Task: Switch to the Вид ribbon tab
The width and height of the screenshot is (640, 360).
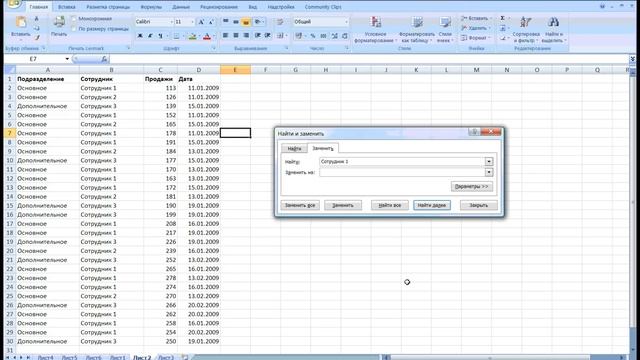Action: coord(253,7)
